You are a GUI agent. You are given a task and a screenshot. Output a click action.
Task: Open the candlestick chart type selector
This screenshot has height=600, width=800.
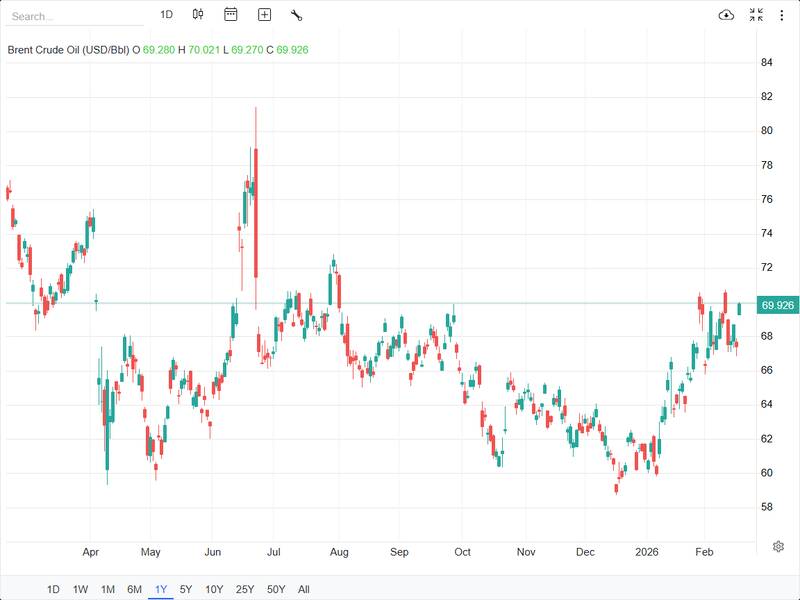pos(198,15)
